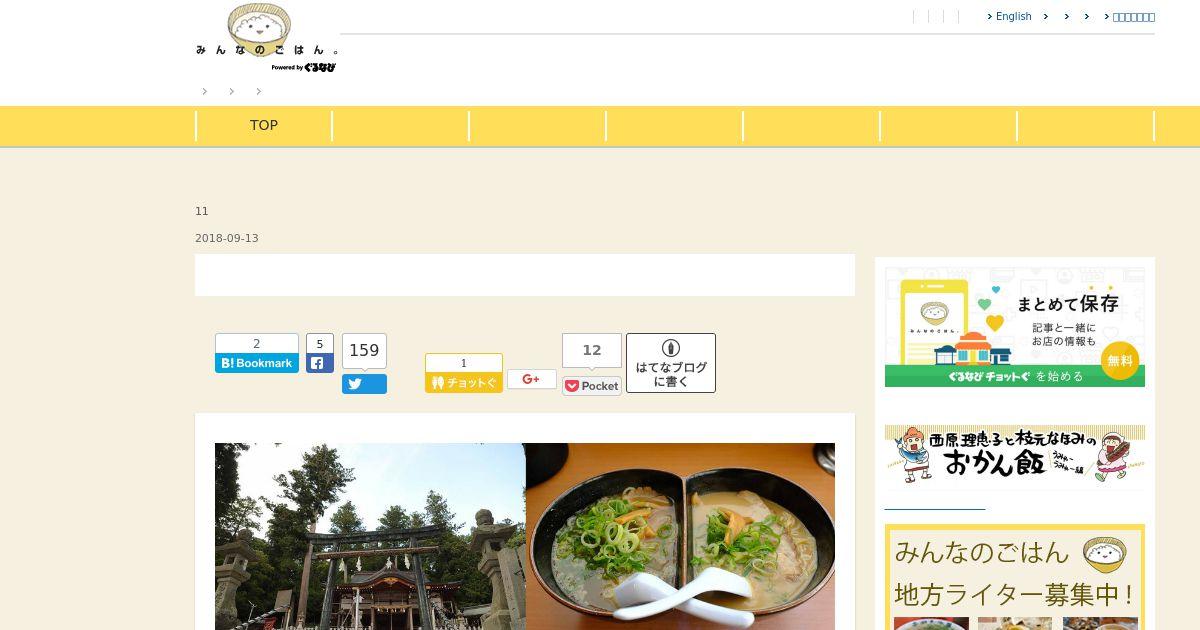Share the article via Google+ button

click(x=532, y=379)
